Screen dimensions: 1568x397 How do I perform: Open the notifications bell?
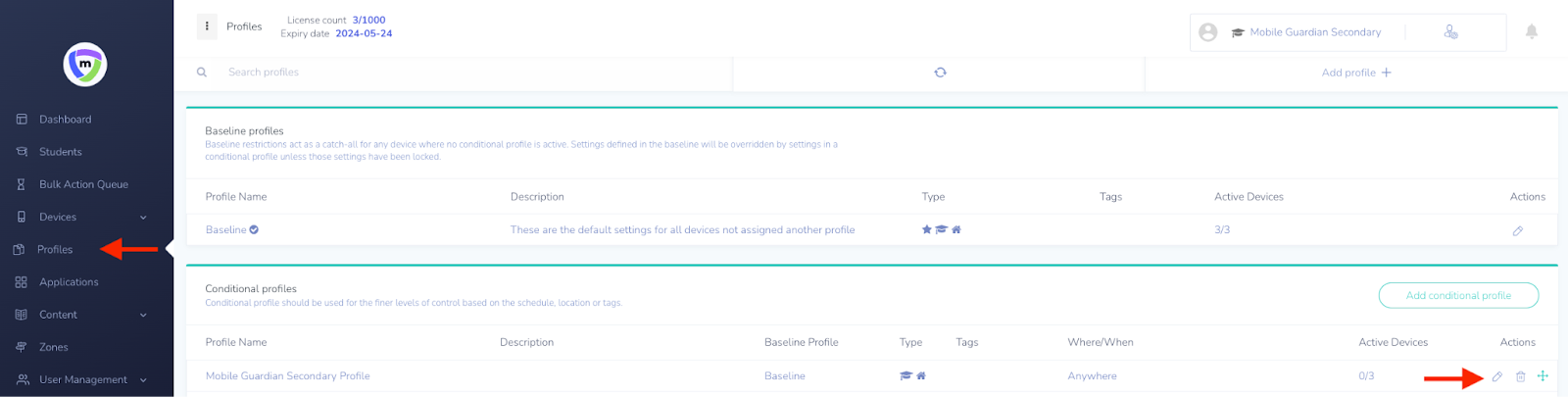(x=1531, y=32)
